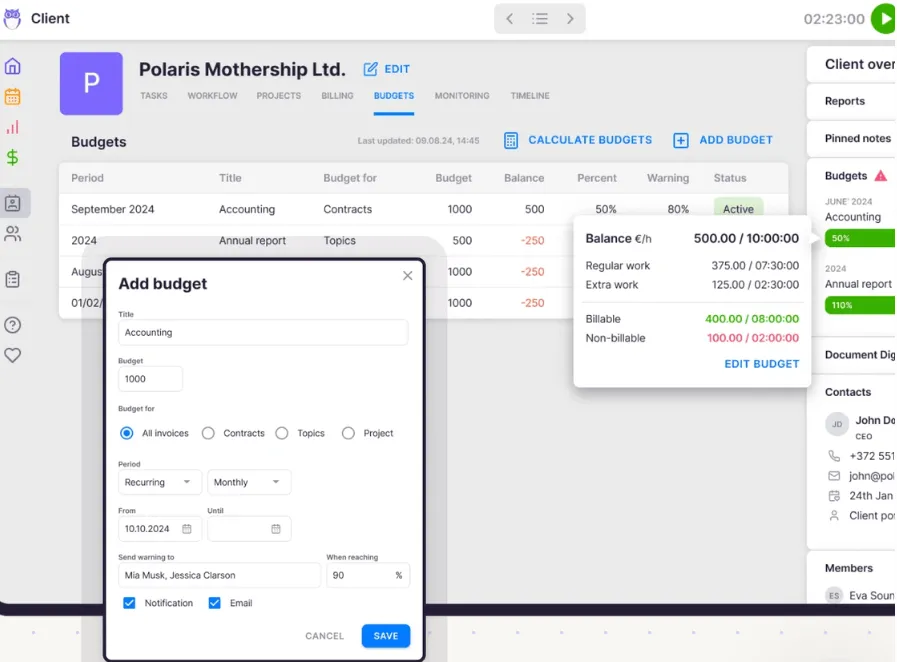Click the Edit link next to company name
Image resolution: width=897 pixels, height=662 pixels.
397,69
